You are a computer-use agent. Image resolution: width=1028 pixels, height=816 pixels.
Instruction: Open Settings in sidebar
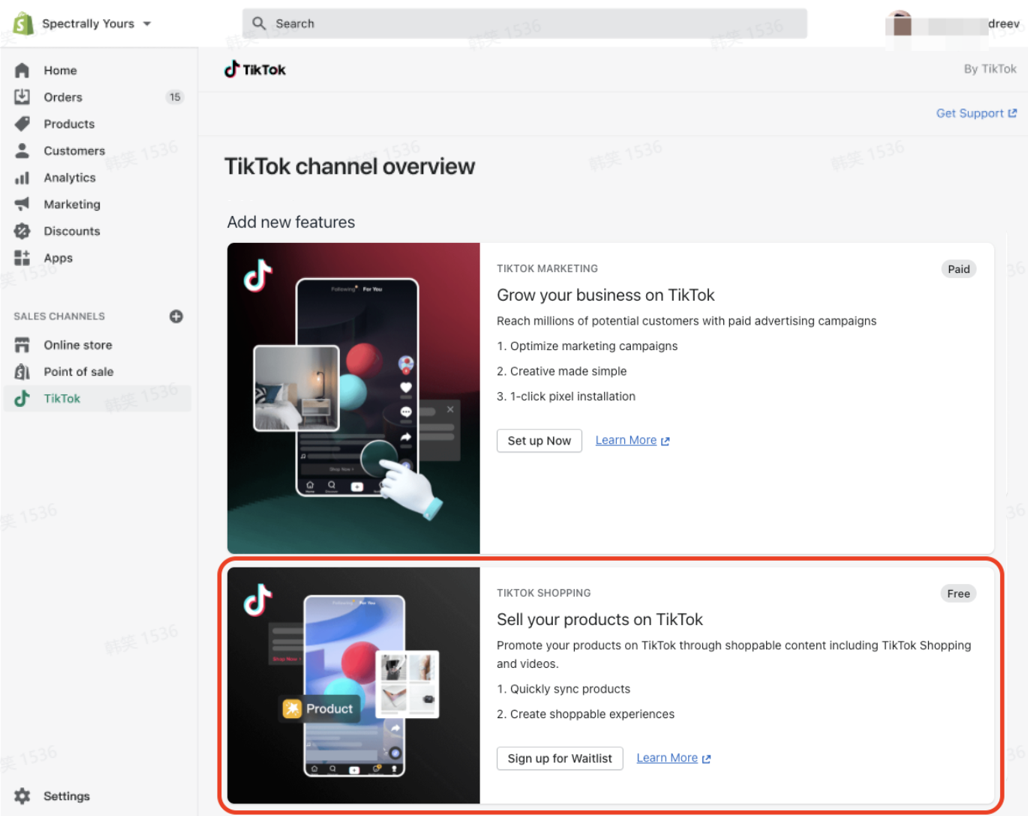pos(67,796)
